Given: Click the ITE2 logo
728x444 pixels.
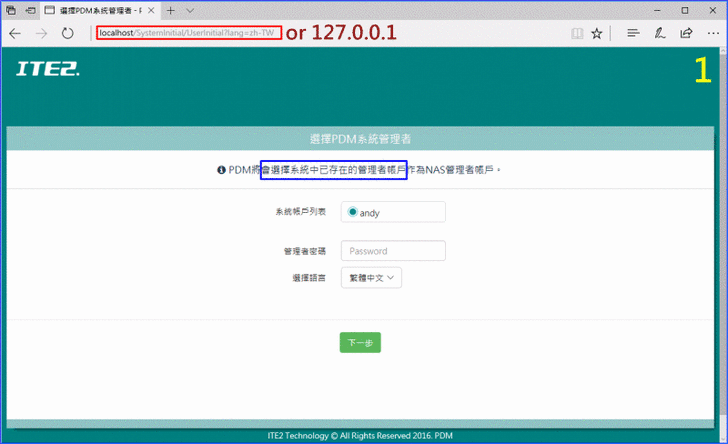Looking at the screenshot, I should click(x=48, y=69).
